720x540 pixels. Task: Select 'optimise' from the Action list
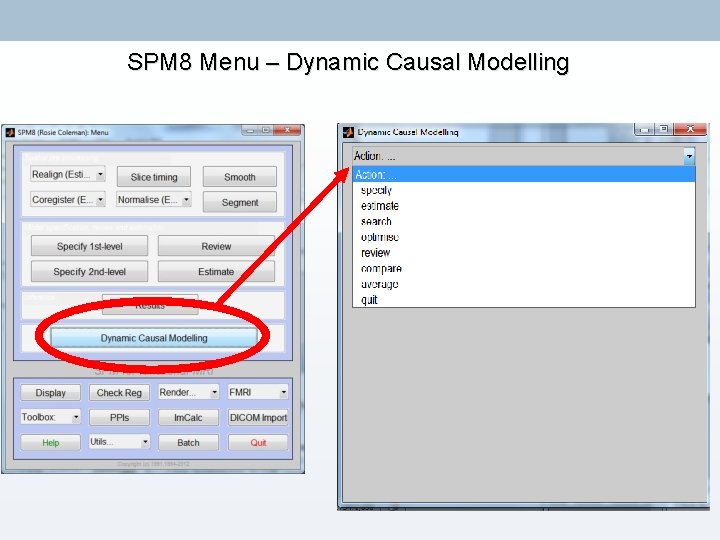524,237
